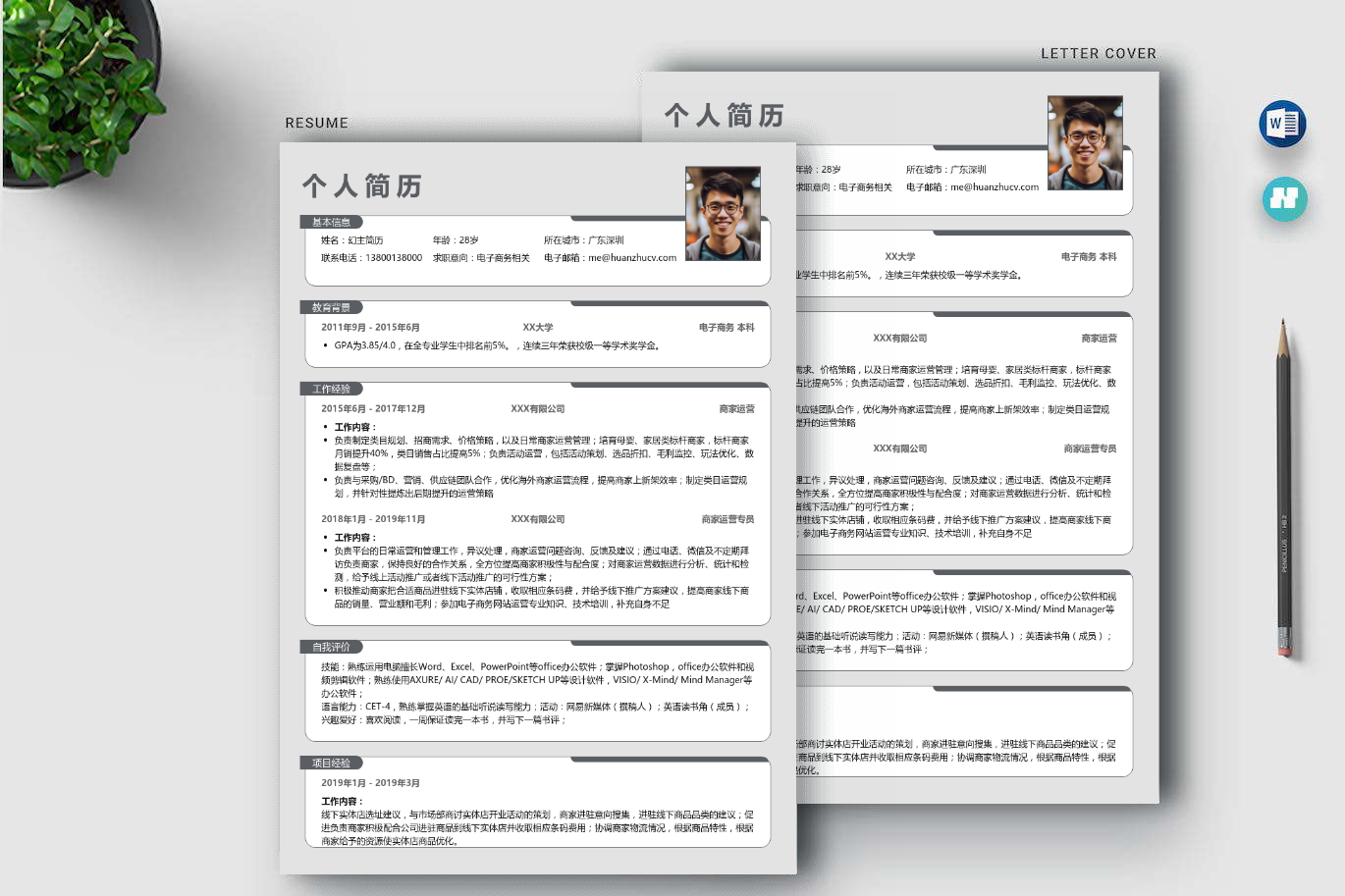
Task: Click XXX有限公司 in the 2015年6月 row
Action: (538, 409)
